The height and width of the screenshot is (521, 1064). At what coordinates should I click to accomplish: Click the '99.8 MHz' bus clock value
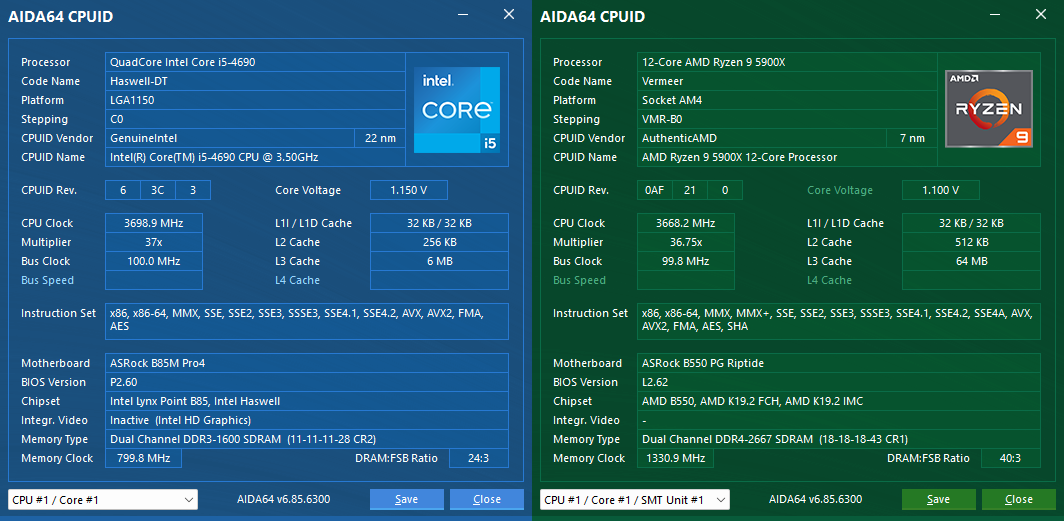click(686, 260)
